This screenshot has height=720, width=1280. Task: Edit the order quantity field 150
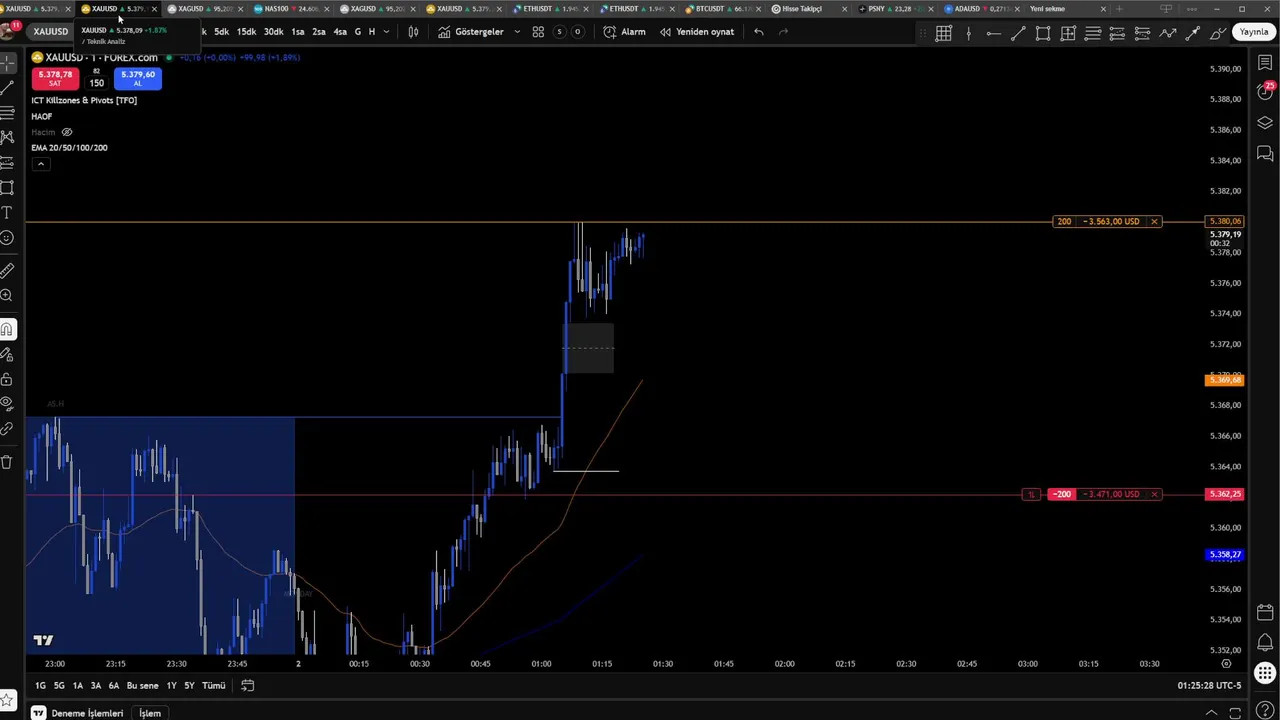[x=96, y=83]
